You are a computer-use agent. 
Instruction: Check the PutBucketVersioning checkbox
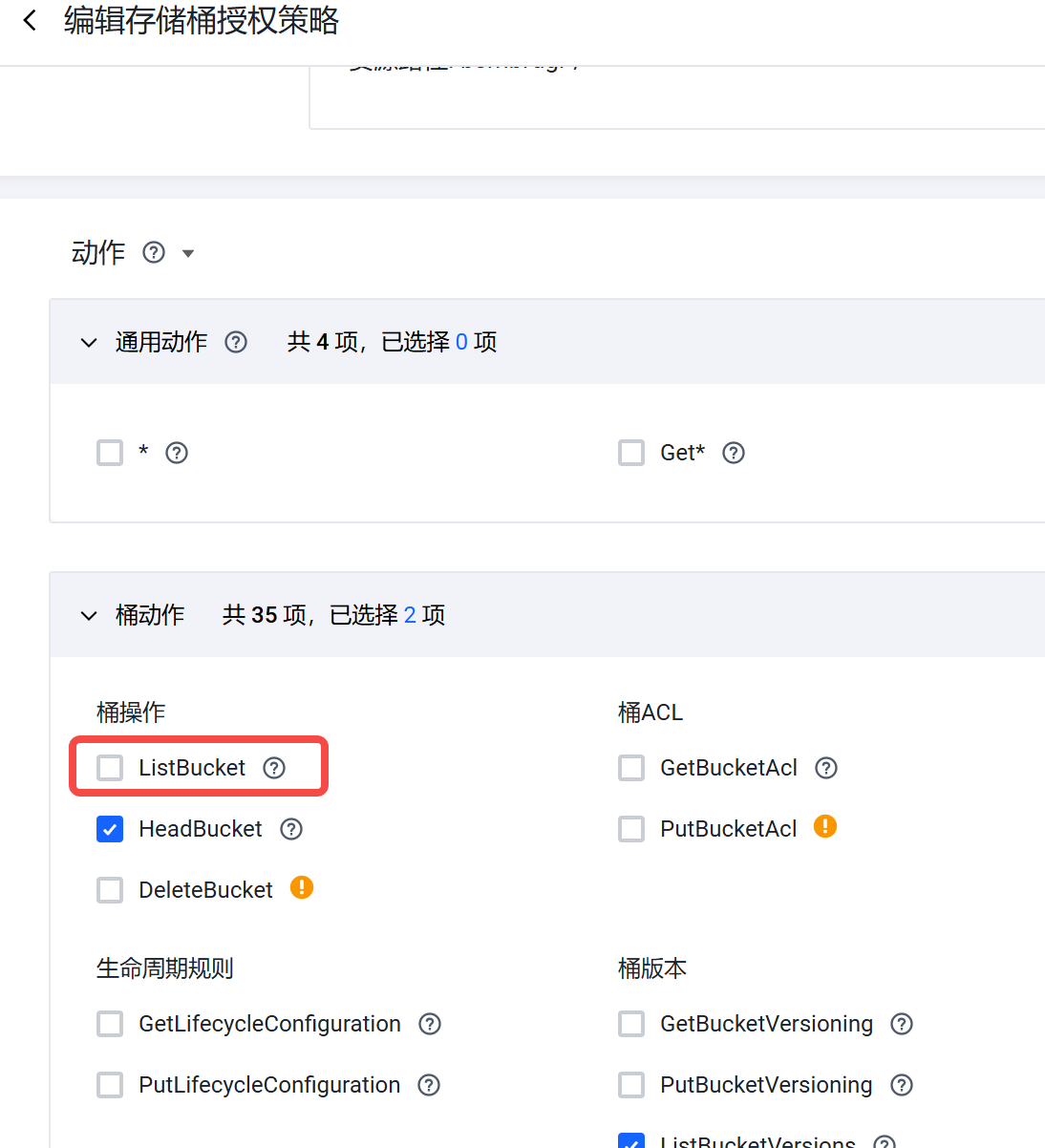[x=631, y=1085]
